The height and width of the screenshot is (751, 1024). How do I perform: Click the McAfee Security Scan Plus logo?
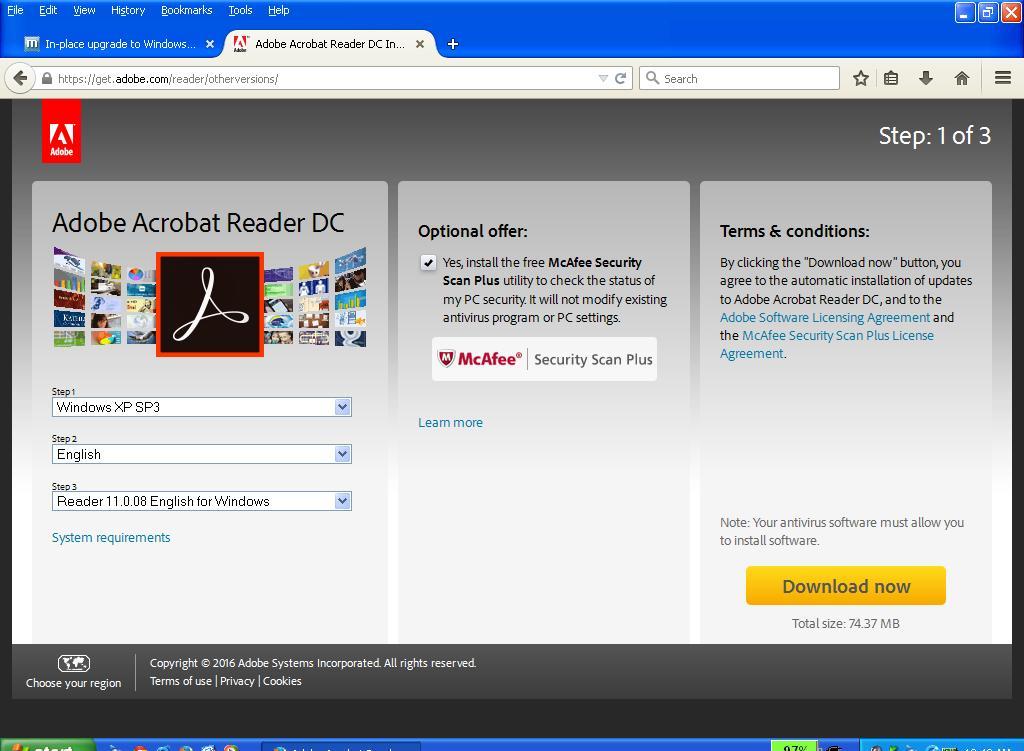point(545,359)
